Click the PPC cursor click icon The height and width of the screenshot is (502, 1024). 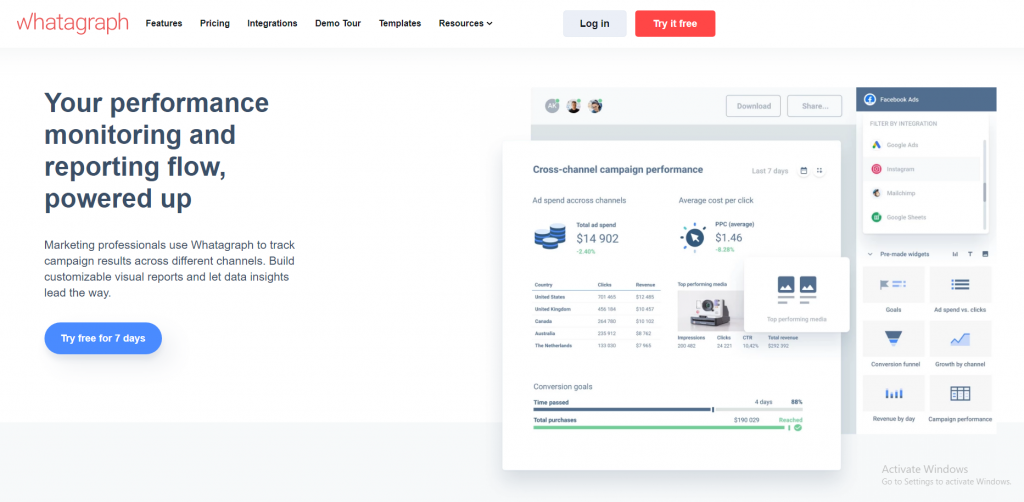point(694,238)
